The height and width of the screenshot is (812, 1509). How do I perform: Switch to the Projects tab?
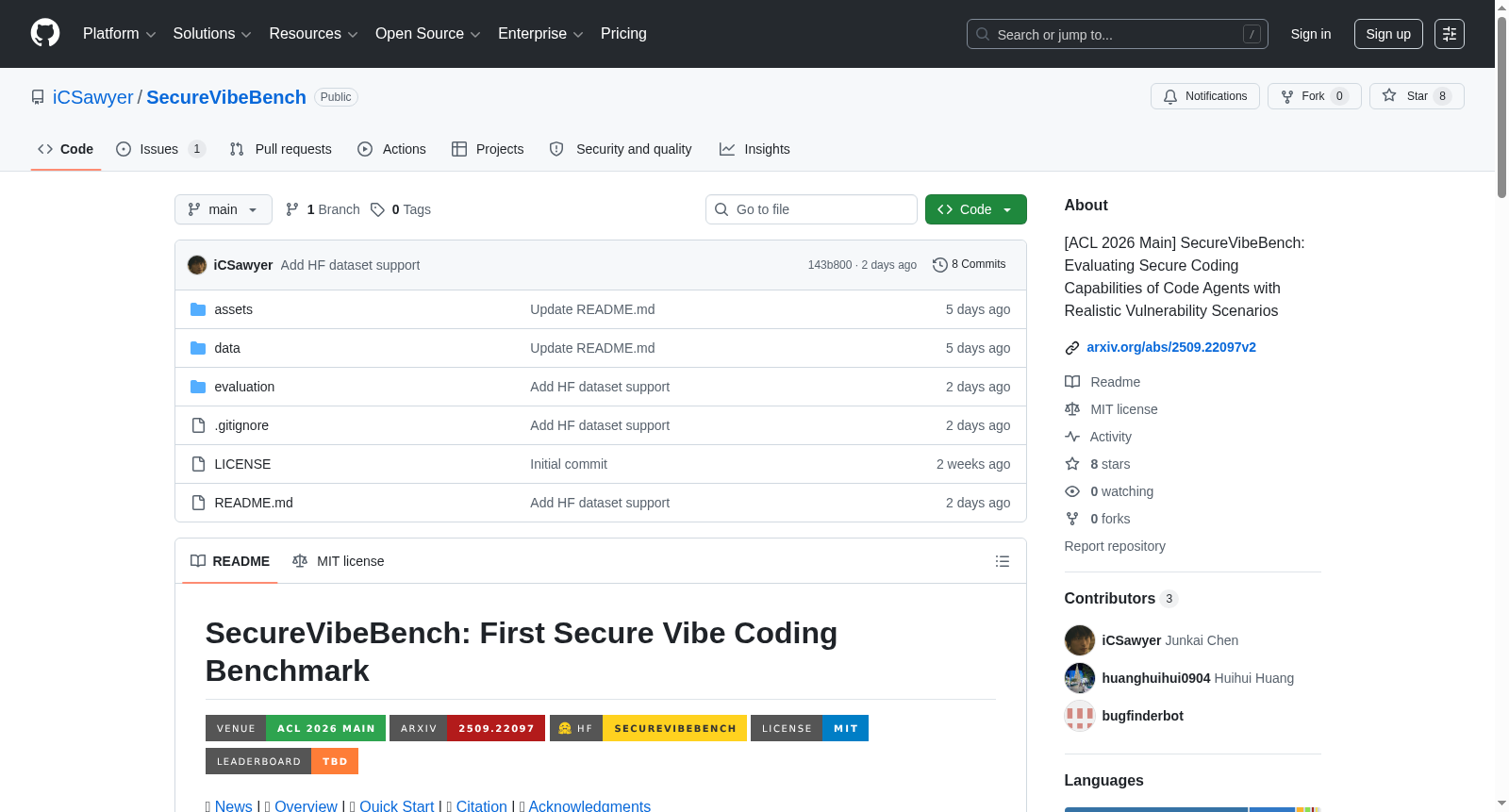[488, 149]
